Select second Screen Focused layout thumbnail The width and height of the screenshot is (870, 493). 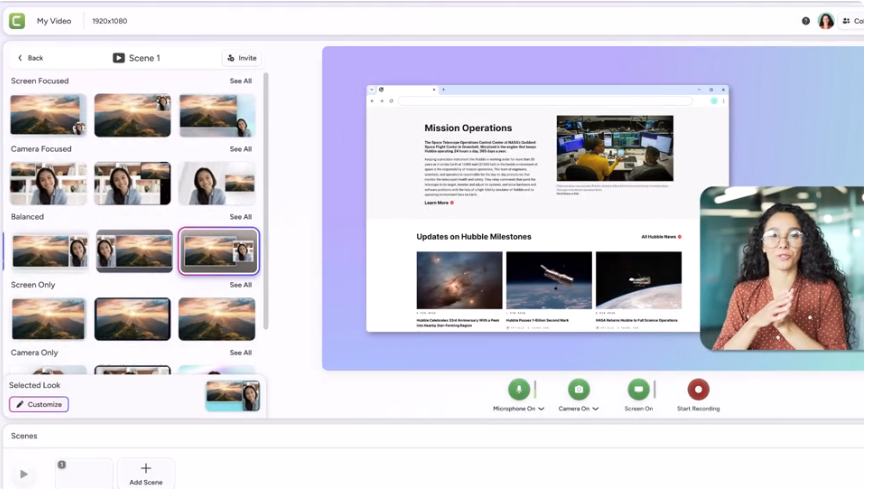tap(133, 115)
